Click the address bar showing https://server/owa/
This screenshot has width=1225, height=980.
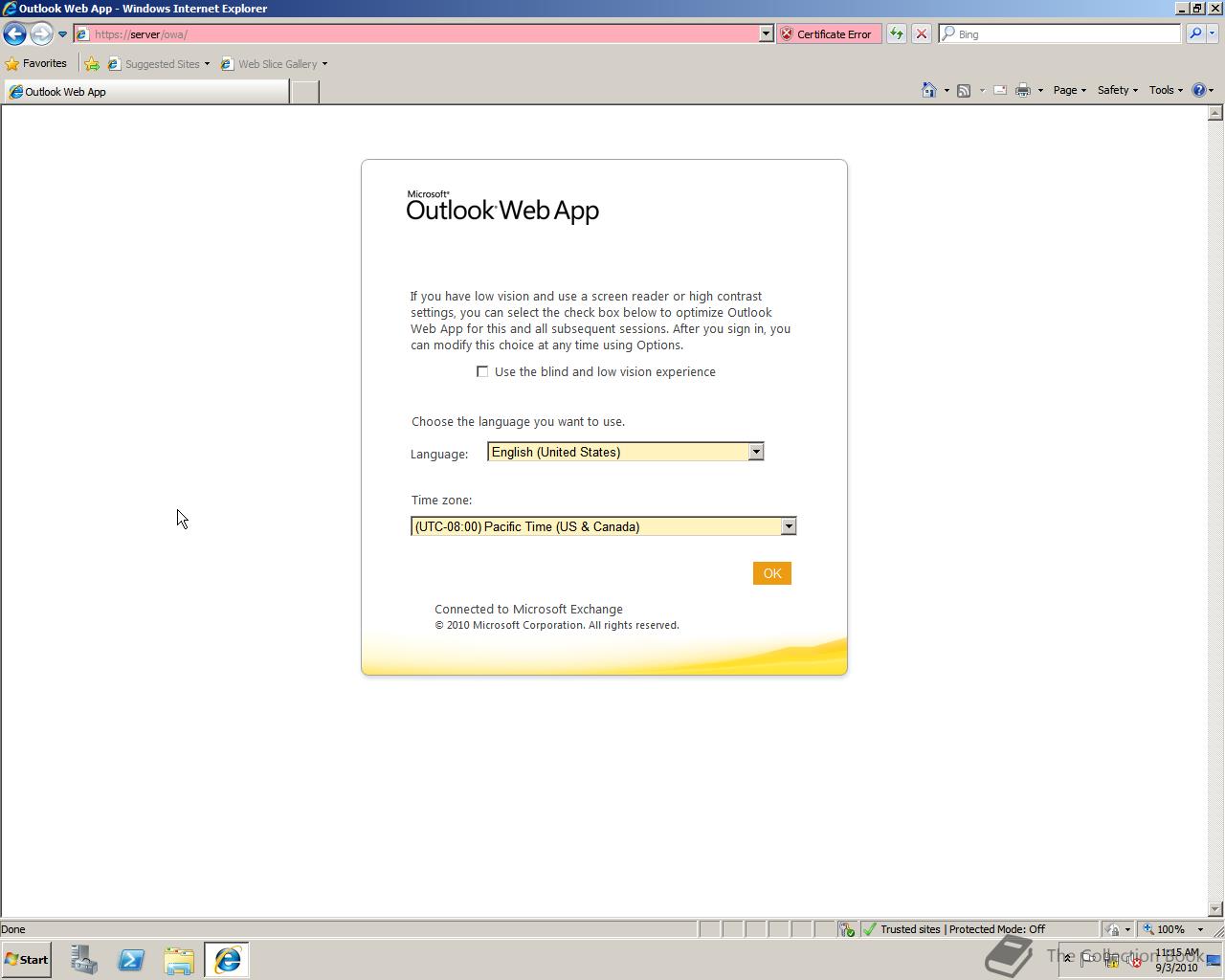416,33
